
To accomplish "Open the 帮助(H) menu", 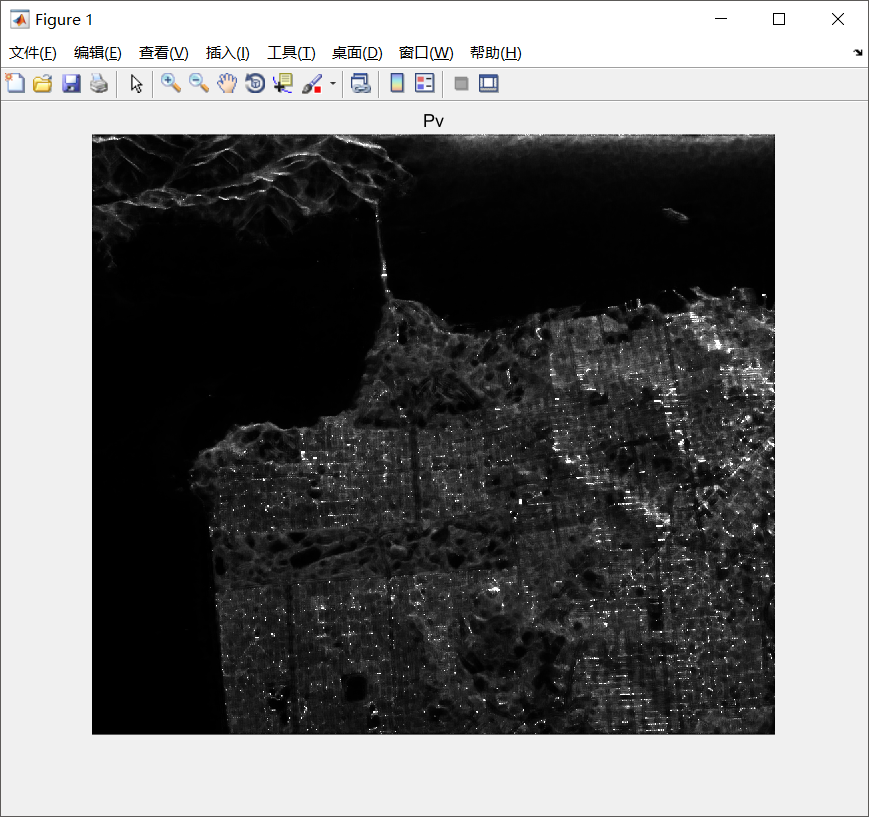I will [x=495, y=53].
